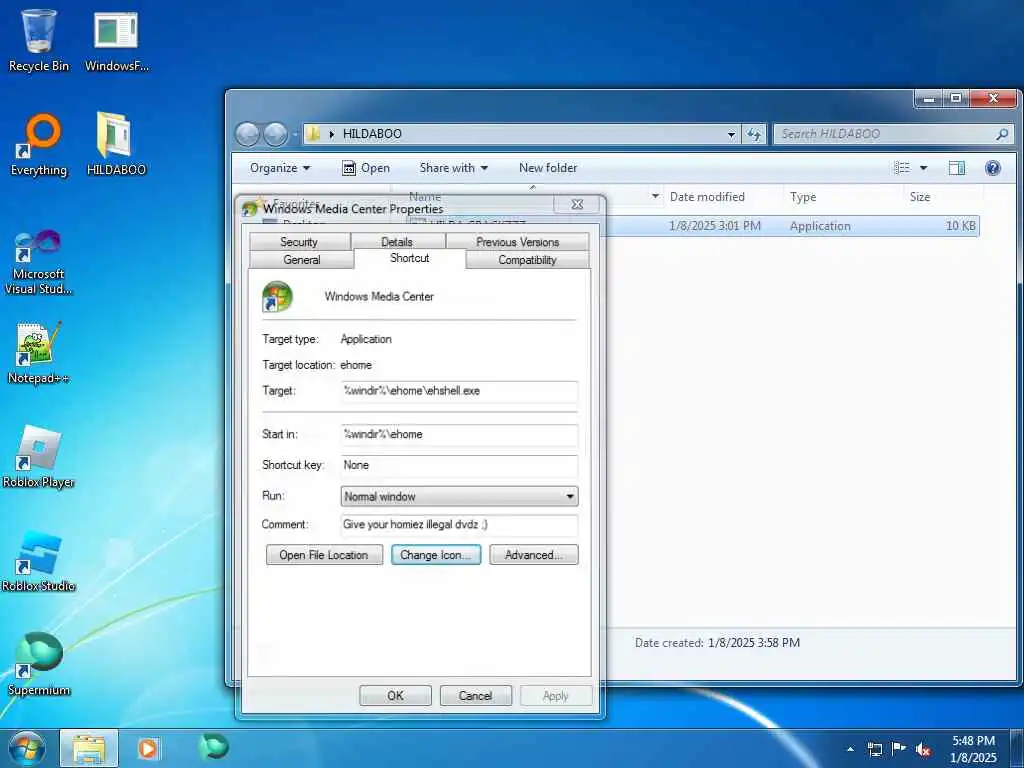The height and width of the screenshot is (768, 1024).
Task: Open the Run Normal window dropdown
Action: [x=459, y=496]
